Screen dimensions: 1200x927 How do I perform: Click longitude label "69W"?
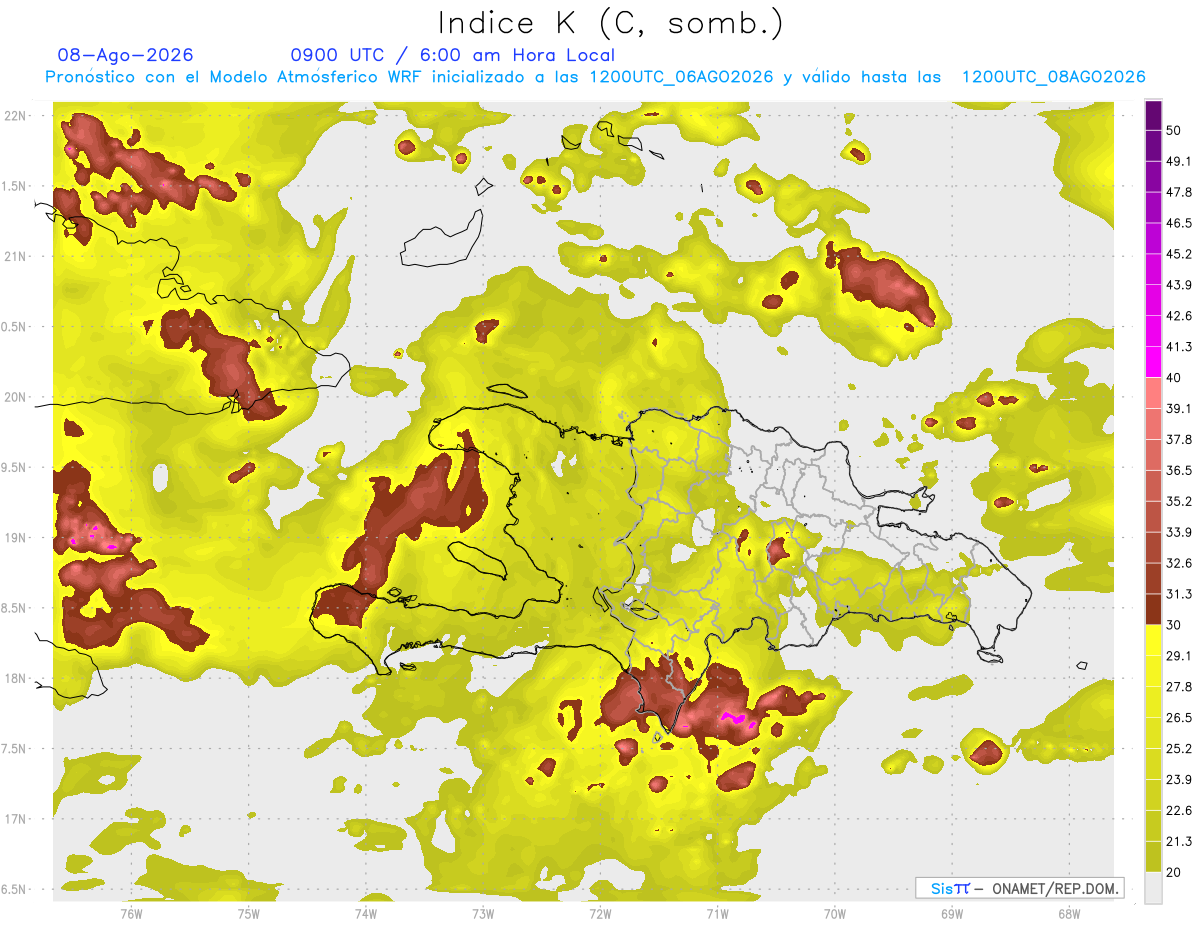952,913
